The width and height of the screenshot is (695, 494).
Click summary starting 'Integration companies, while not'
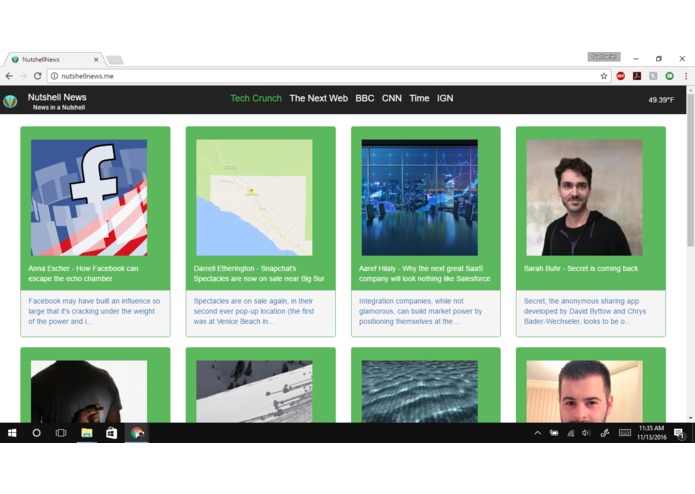coord(421,311)
